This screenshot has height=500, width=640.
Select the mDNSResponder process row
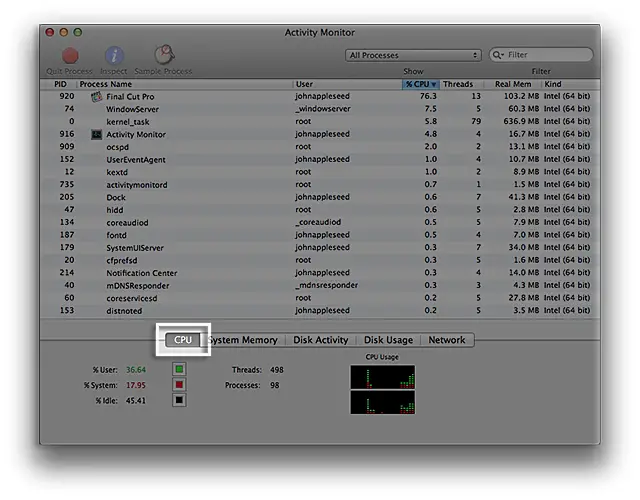(x=320, y=285)
